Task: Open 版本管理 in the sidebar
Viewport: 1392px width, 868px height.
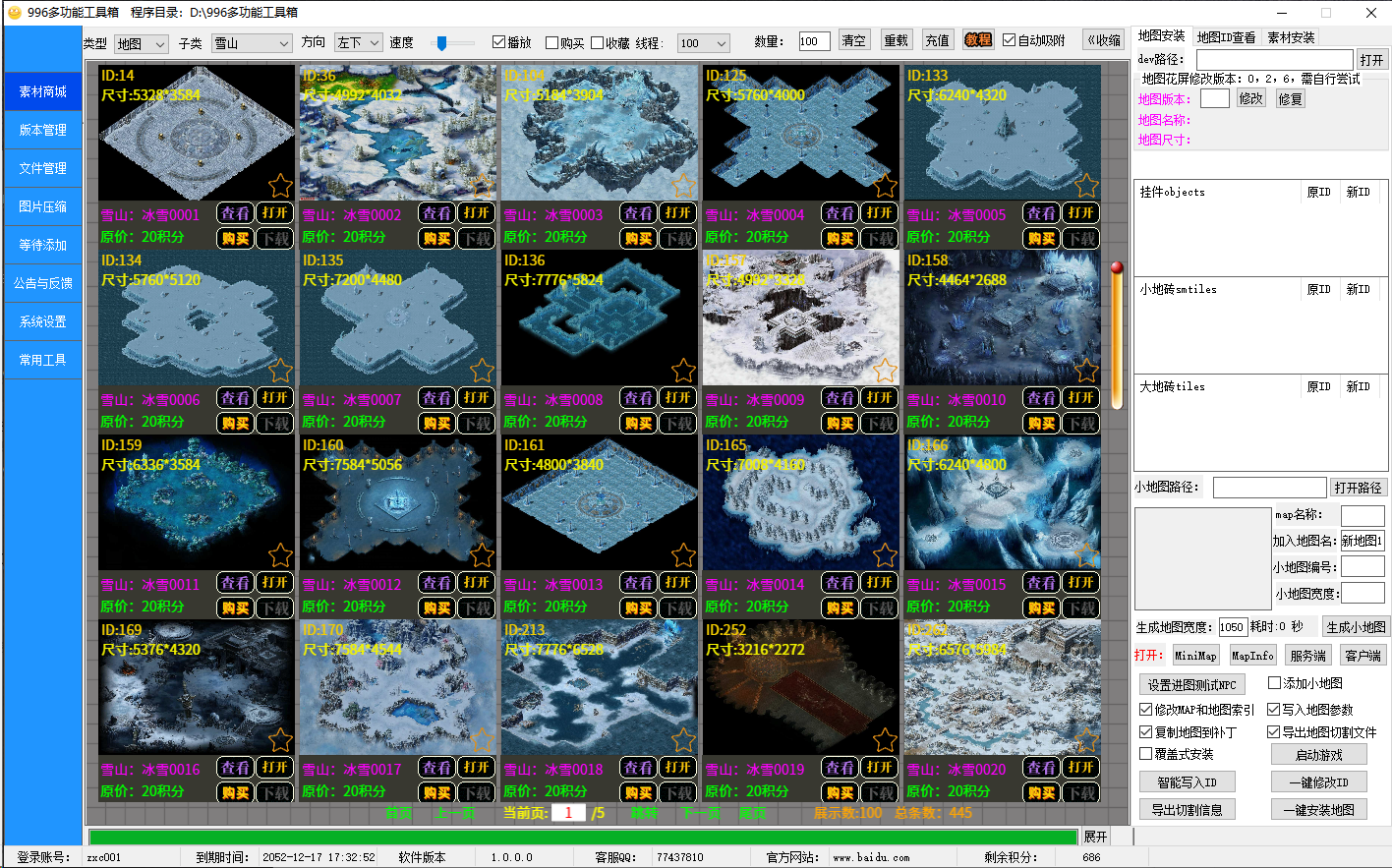Action: pyautogui.click(x=43, y=130)
